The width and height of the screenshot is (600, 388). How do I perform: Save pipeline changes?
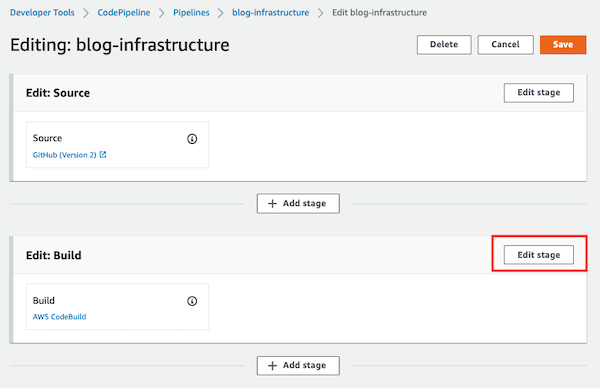(x=563, y=45)
